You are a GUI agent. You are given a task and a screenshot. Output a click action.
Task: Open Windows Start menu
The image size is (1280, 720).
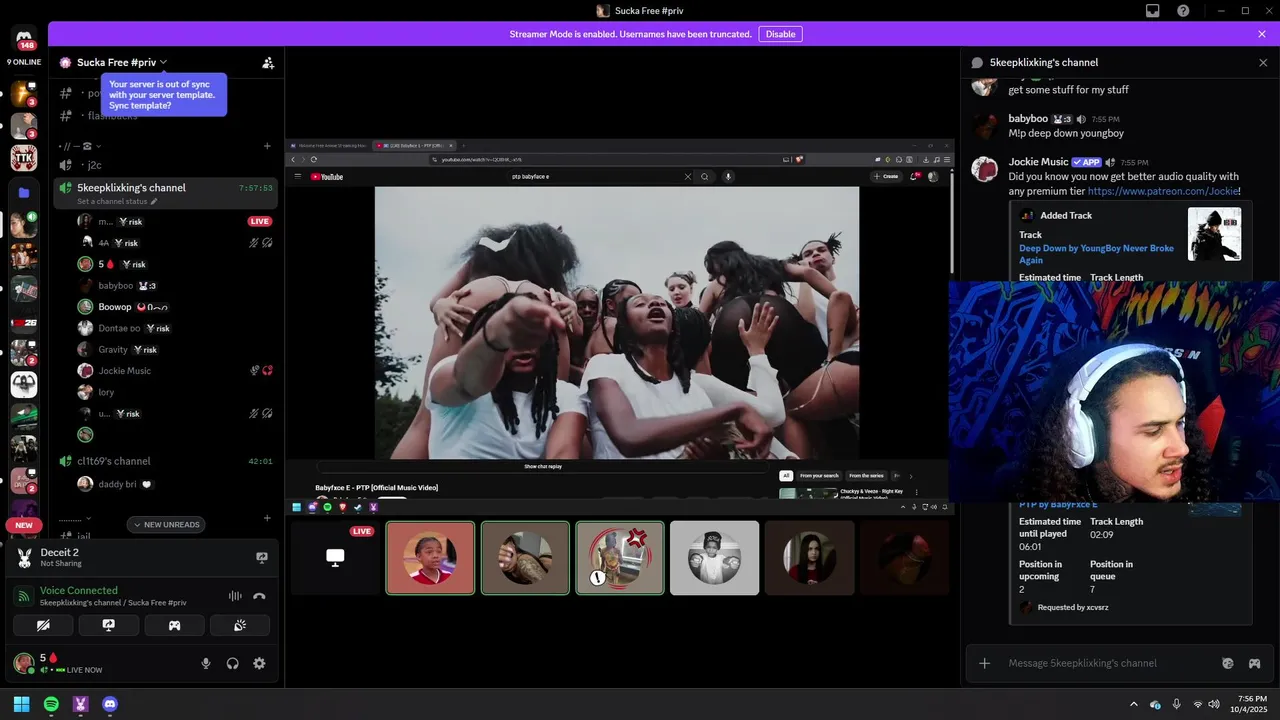[x=21, y=704]
